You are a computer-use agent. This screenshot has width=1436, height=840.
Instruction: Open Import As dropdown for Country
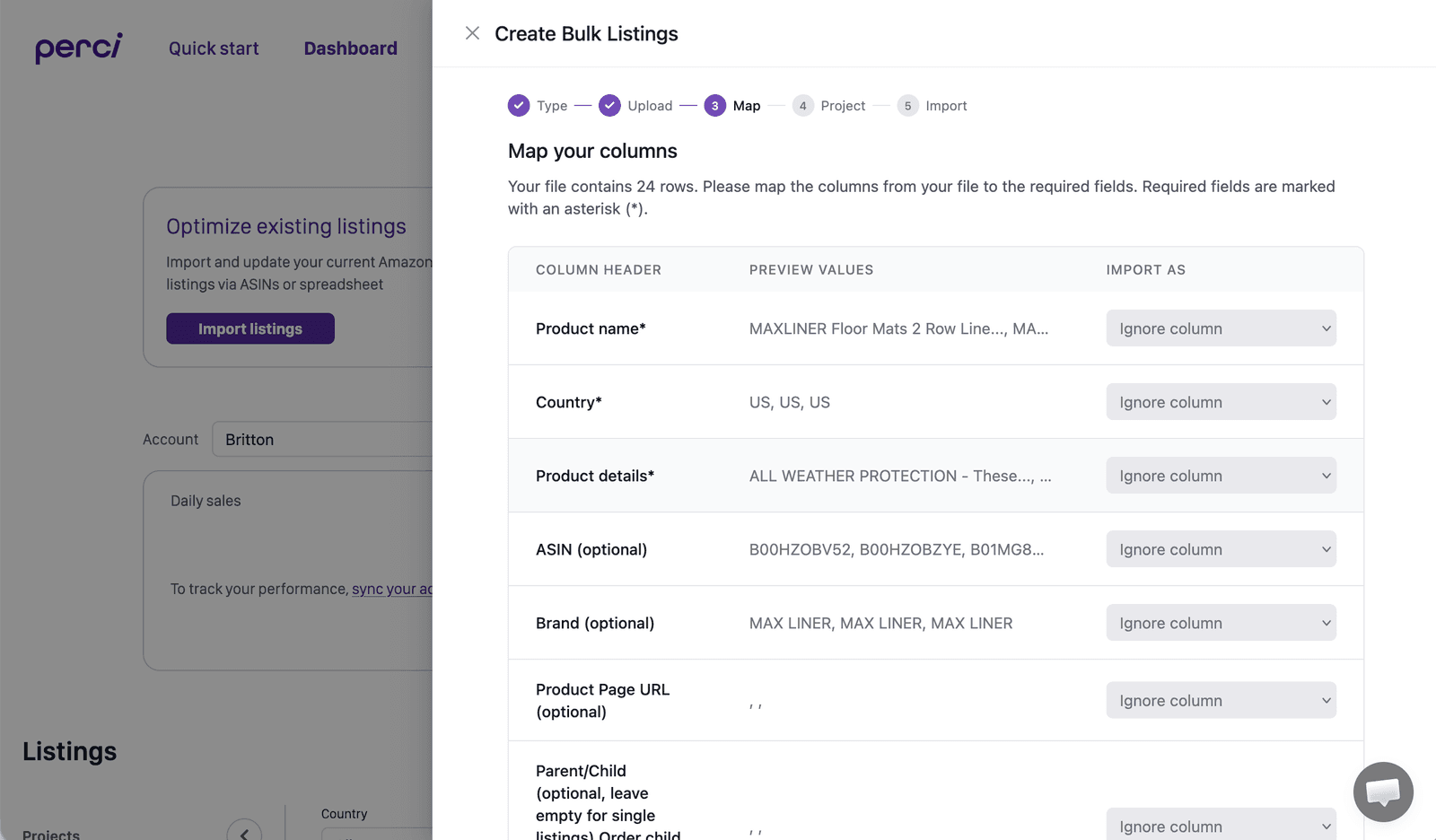pyautogui.click(x=1221, y=402)
